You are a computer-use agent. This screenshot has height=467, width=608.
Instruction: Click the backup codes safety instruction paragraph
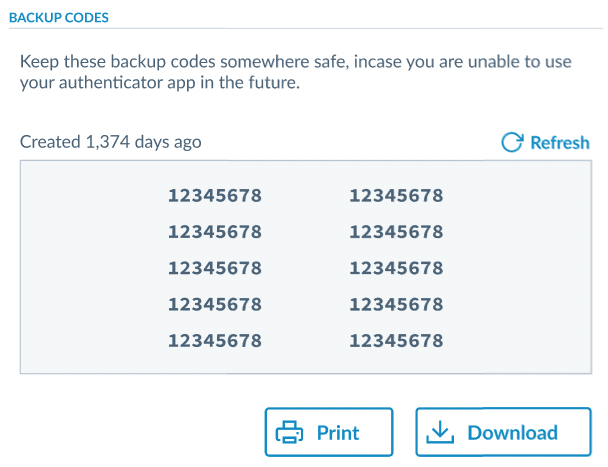pos(296,73)
